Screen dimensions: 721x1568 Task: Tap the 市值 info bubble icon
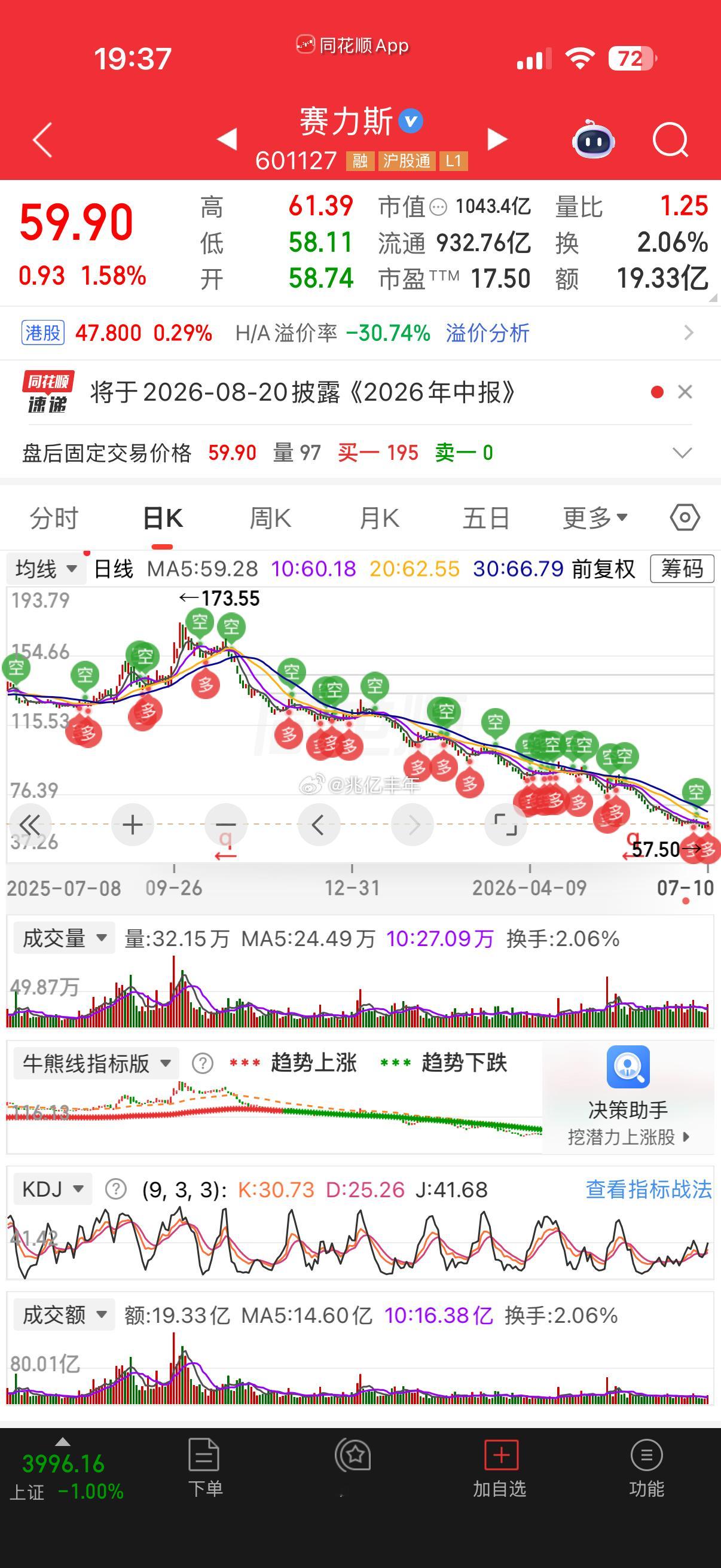pyautogui.click(x=438, y=208)
